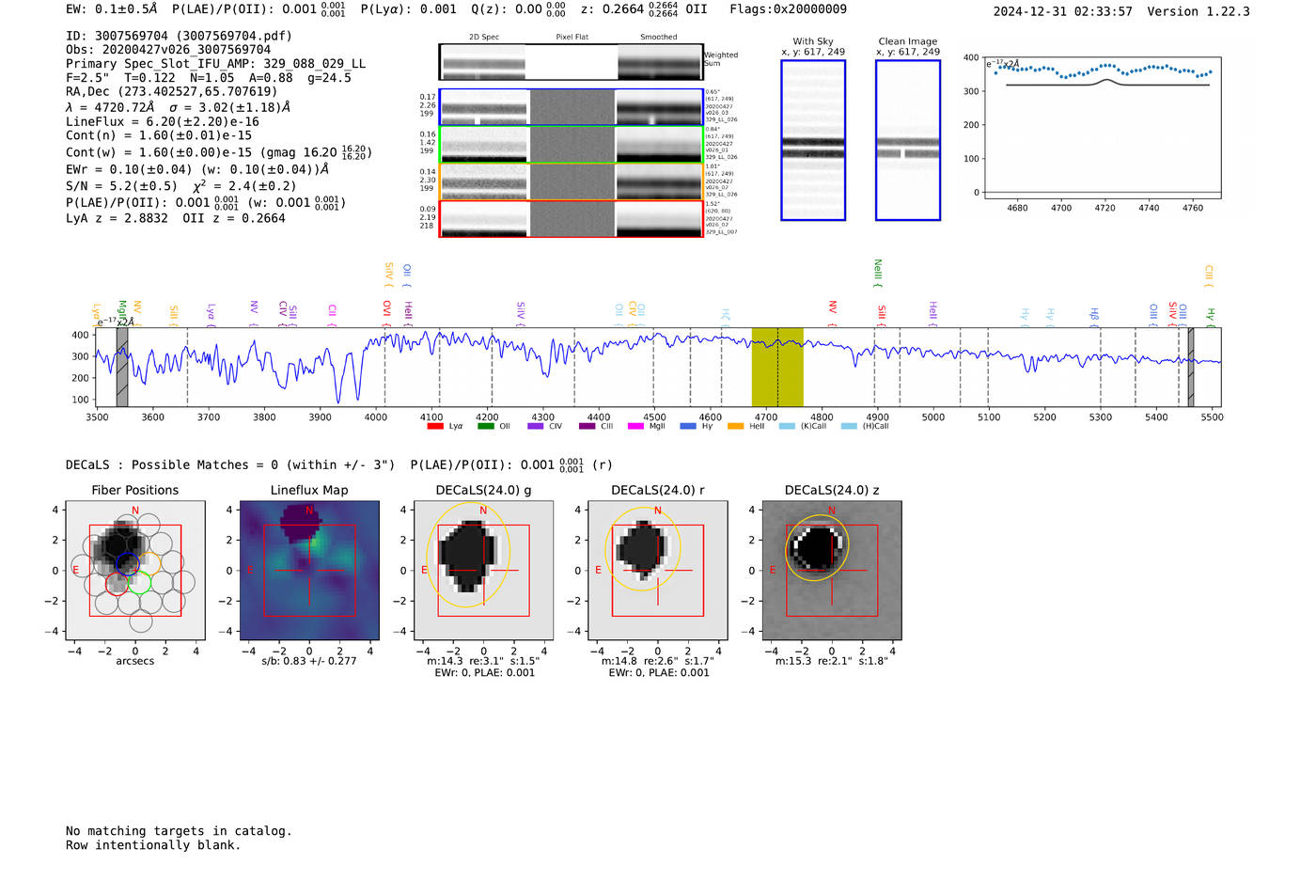Click the hatched gray band near 3550Å
Screen dimensions: 1316x896
coord(122,367)
